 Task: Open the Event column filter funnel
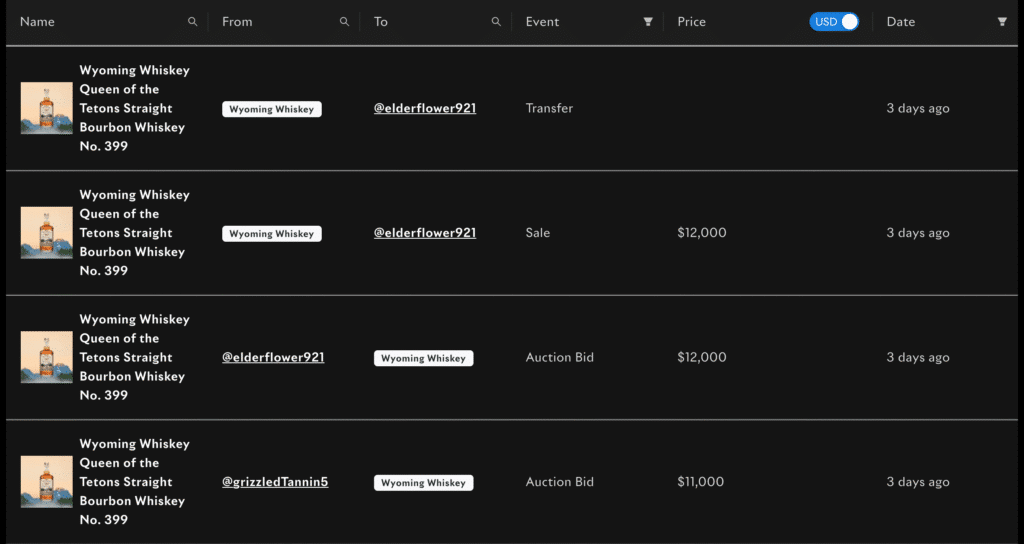648,22
